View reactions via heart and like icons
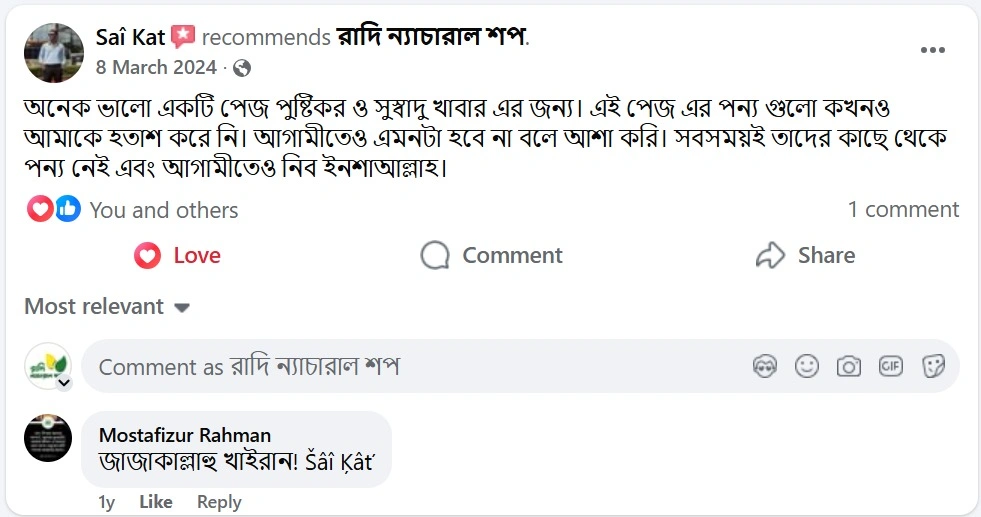 tap(53, 210)
